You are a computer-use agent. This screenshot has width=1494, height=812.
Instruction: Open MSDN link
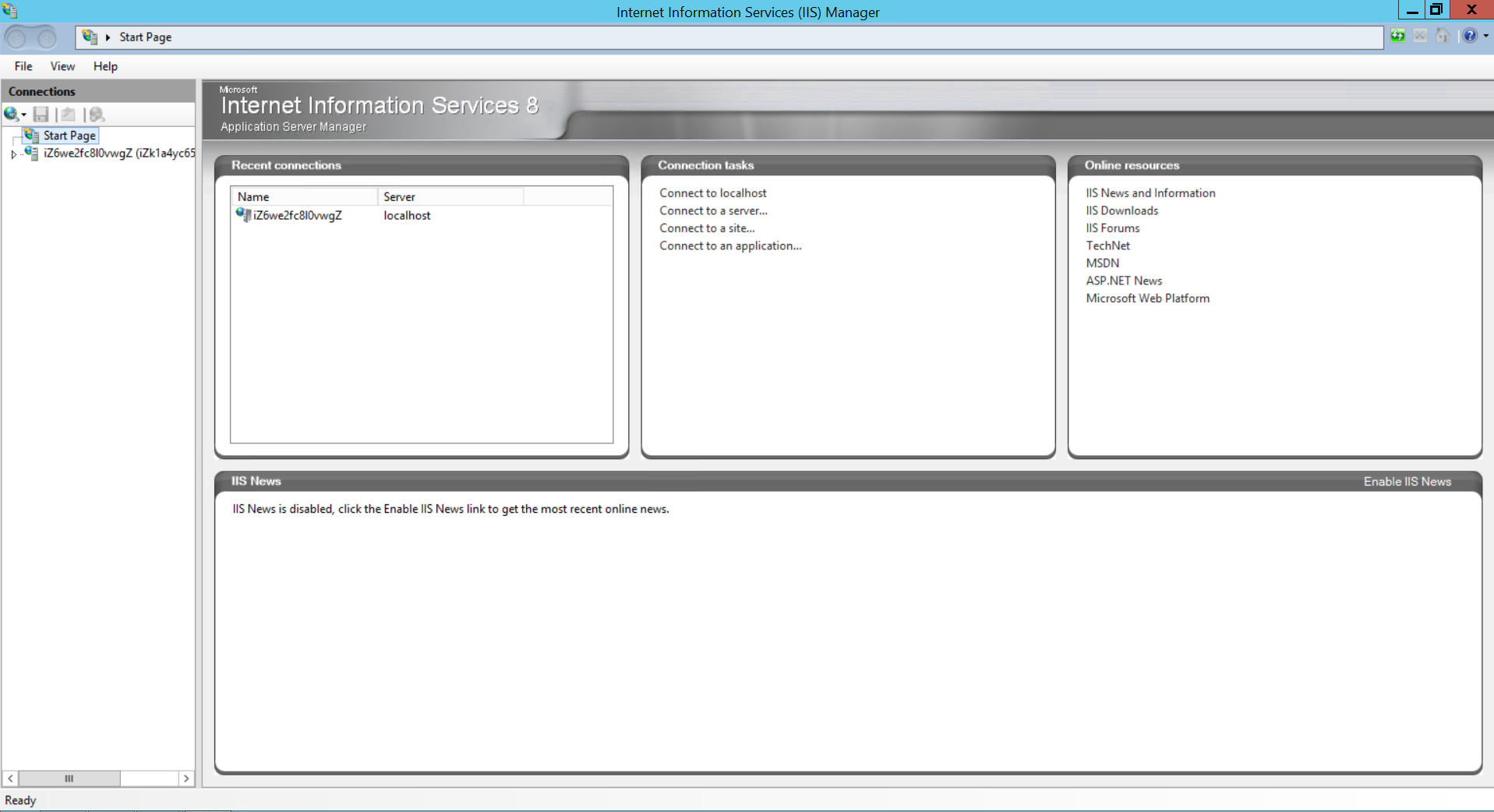coord(1102,263)
